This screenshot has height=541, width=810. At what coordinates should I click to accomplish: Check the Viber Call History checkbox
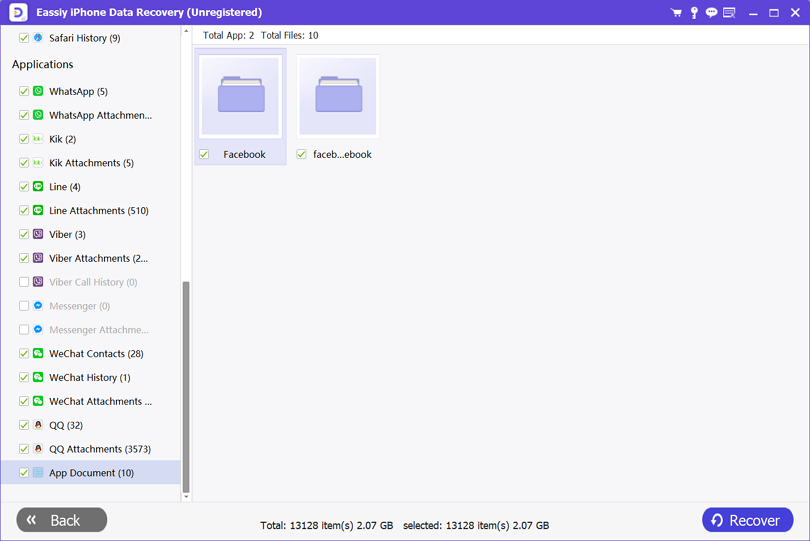(x=24, y=282)
